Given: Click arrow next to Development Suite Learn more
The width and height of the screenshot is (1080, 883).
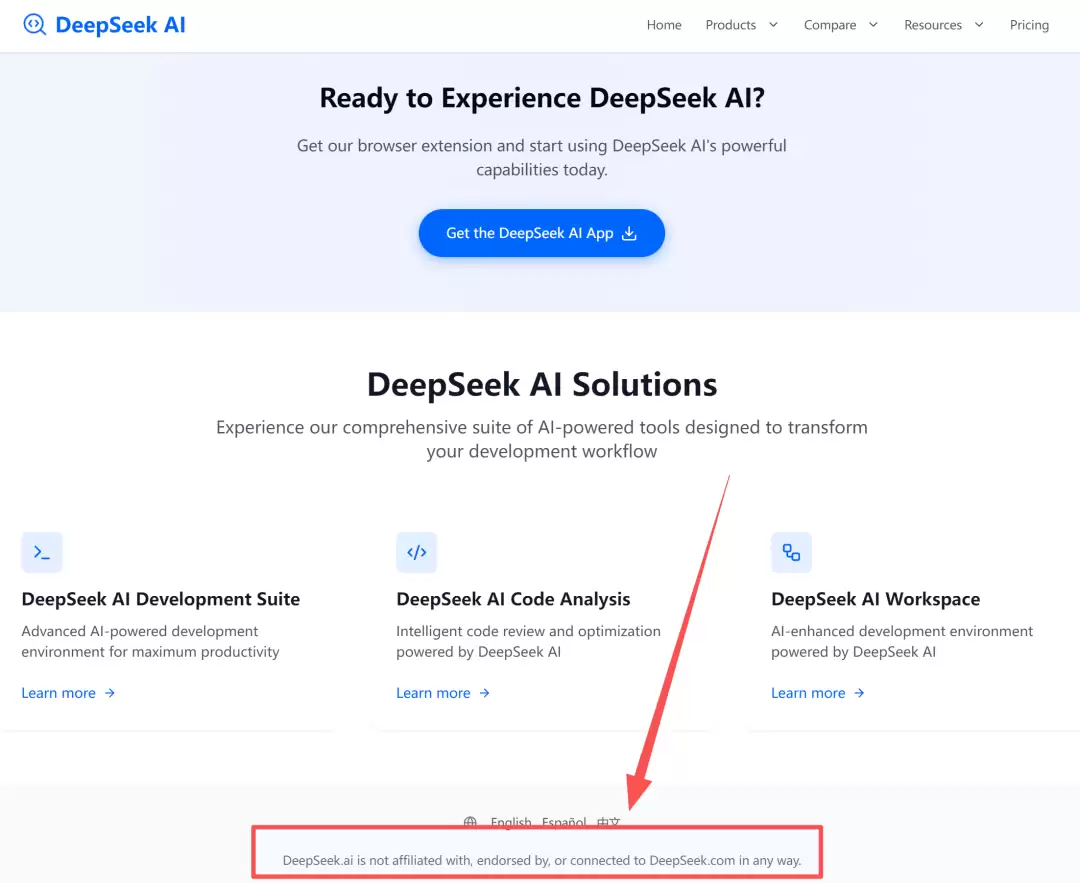Looking at the screenshot, I should (110, 693).
